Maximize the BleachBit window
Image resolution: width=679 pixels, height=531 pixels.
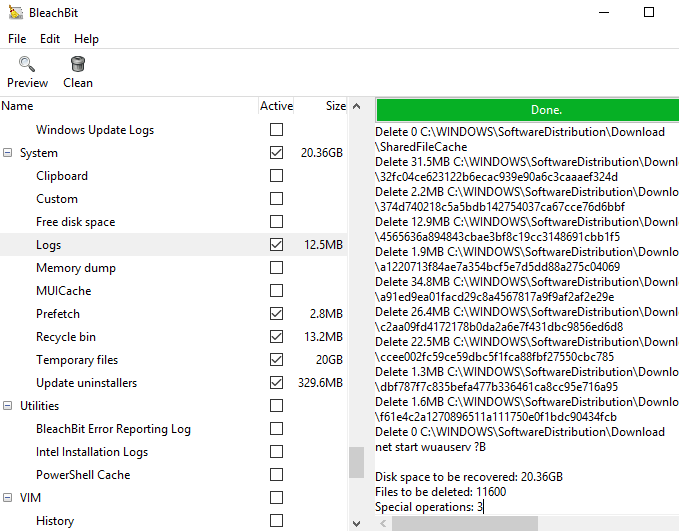[x=649, y=13]
